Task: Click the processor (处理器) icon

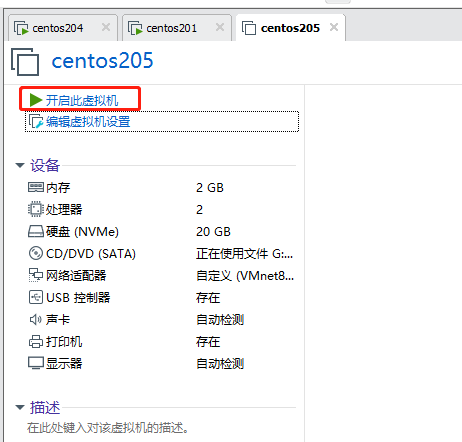Action: coord(36,209)
